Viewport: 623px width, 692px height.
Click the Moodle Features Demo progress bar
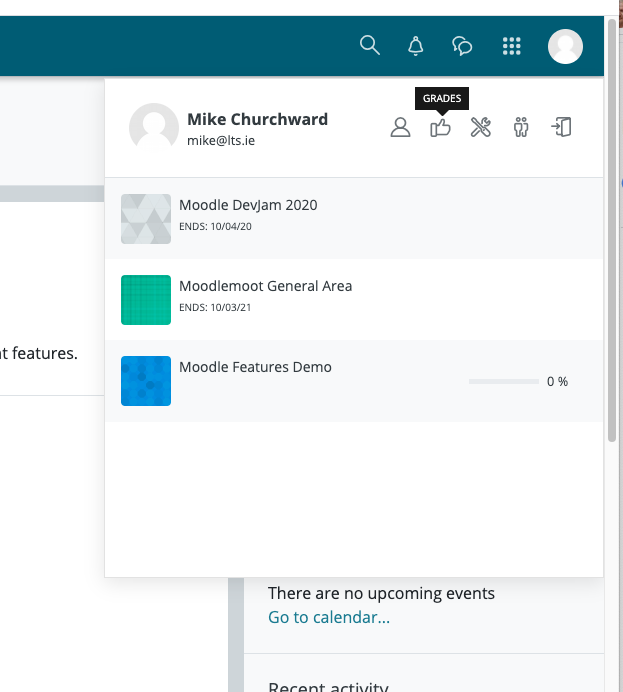pyautogui.click(x=504, y=381)
